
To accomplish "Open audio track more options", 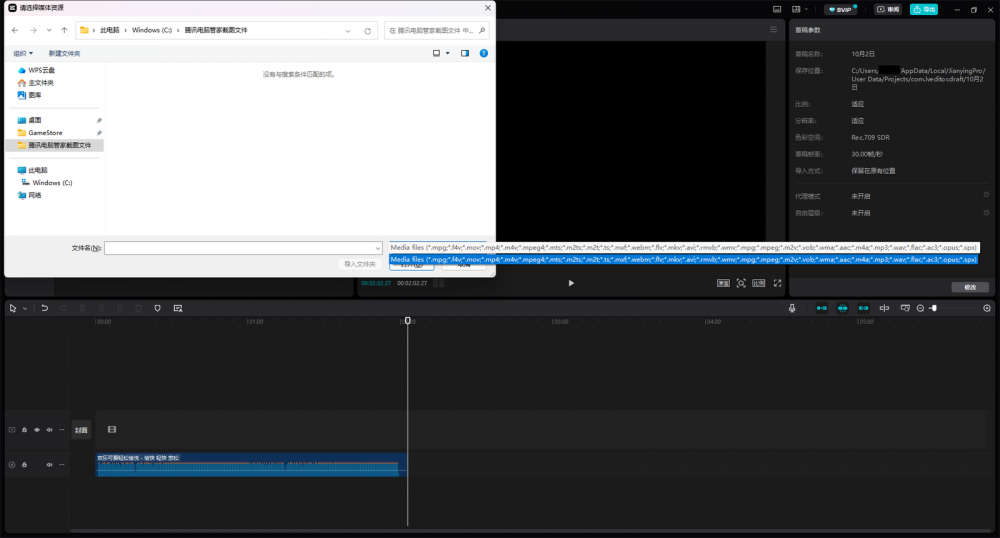I will click(62, 465).
